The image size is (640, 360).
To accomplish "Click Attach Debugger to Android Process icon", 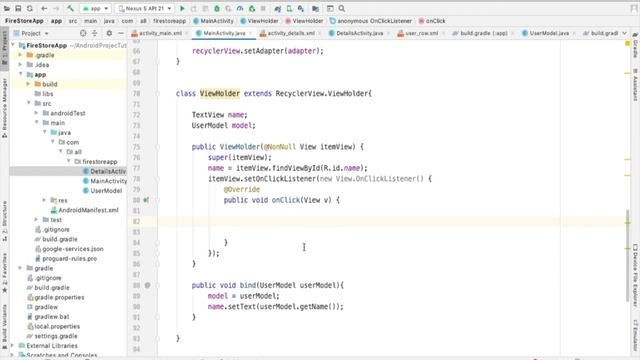I will point(252,8).
